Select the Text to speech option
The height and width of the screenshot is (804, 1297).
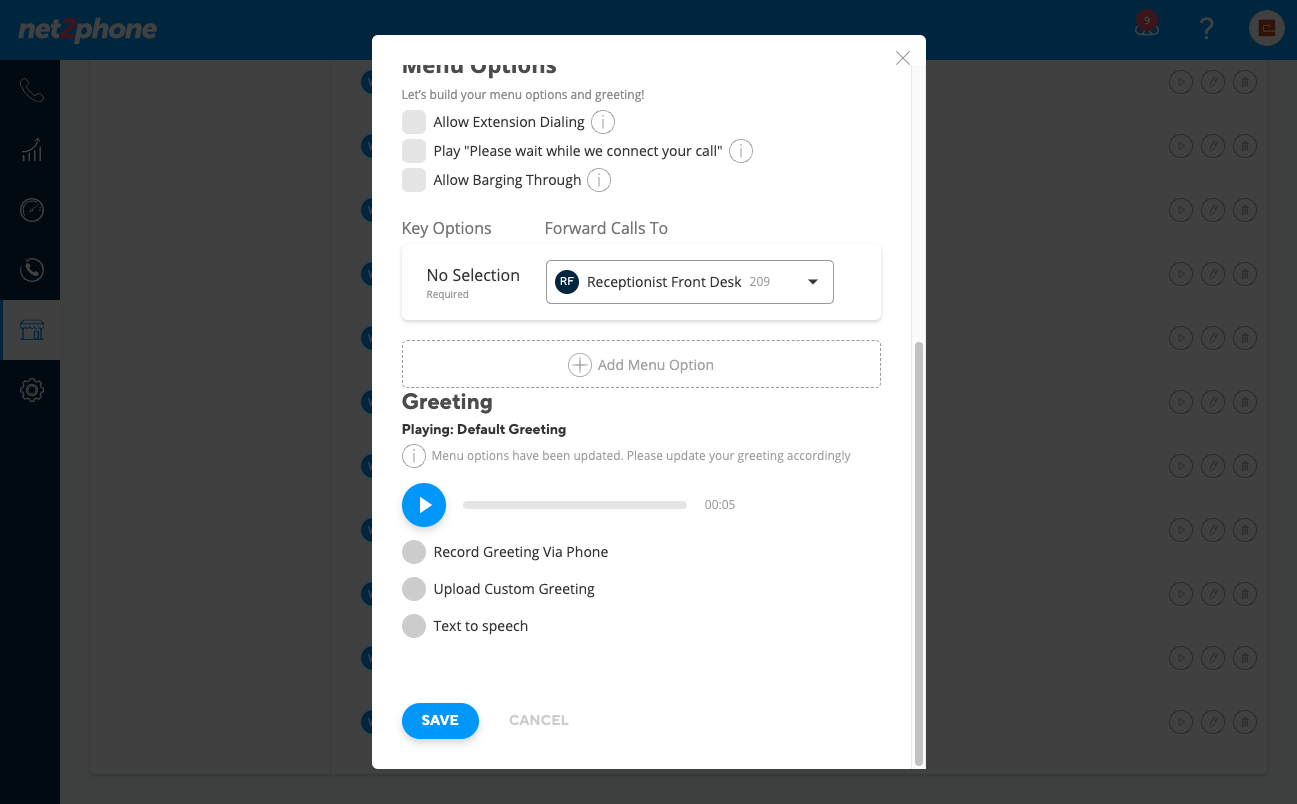click(x=414, y=626)
